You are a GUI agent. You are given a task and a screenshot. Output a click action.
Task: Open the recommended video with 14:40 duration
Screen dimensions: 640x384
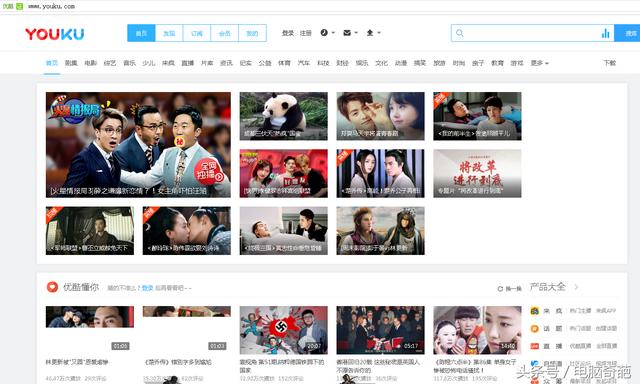pyautogui.click(x=477, y=330)
